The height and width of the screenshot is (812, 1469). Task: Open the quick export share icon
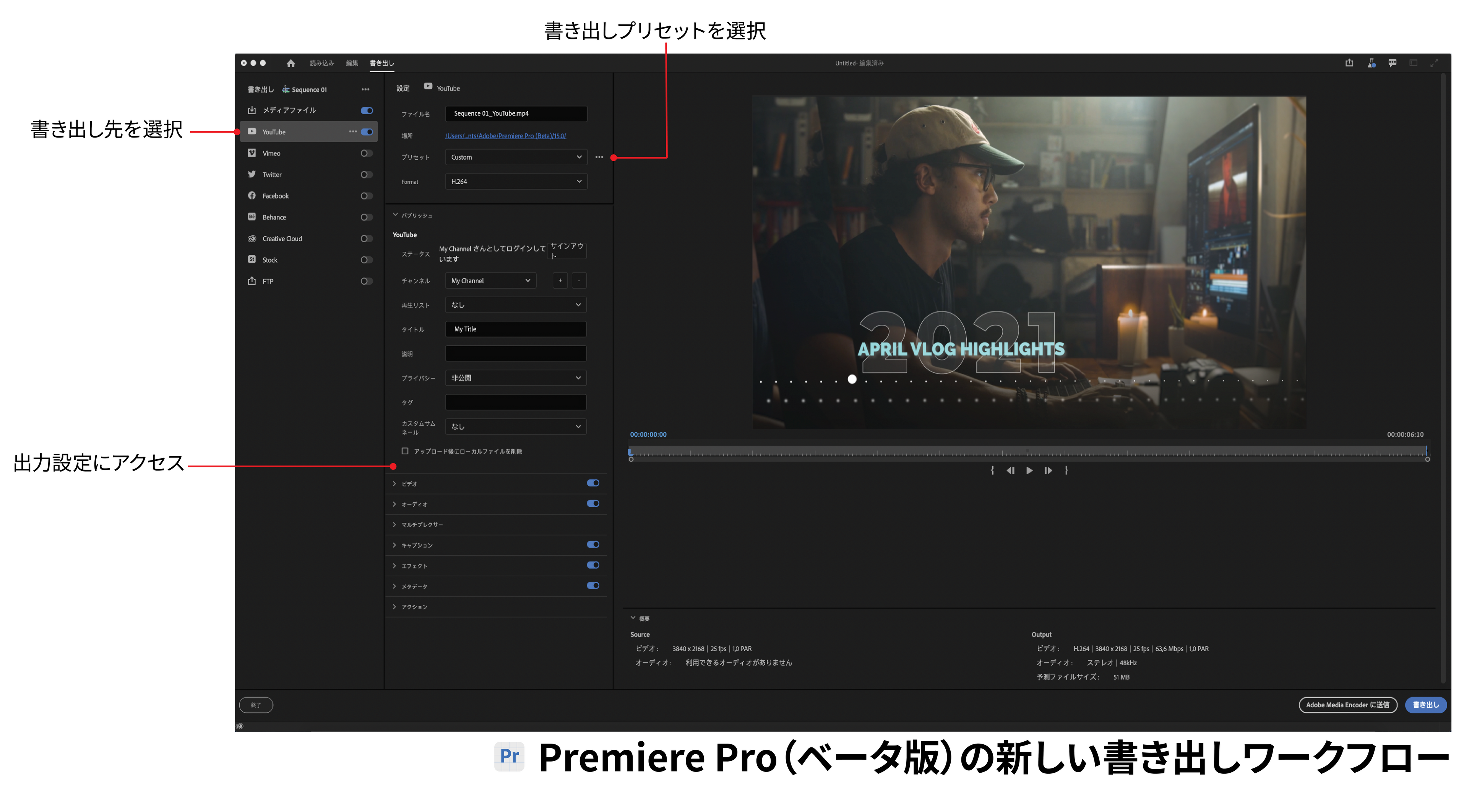[1349, 63]
